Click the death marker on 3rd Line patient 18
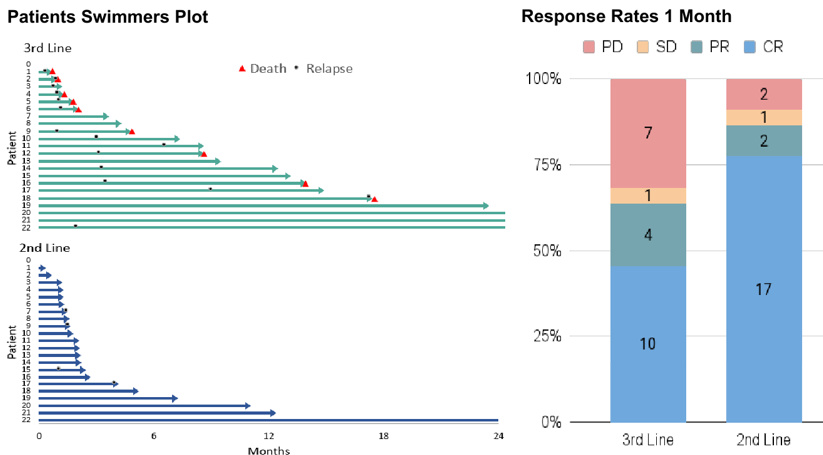The image size is (823, 455). click(x=374, y=199)
